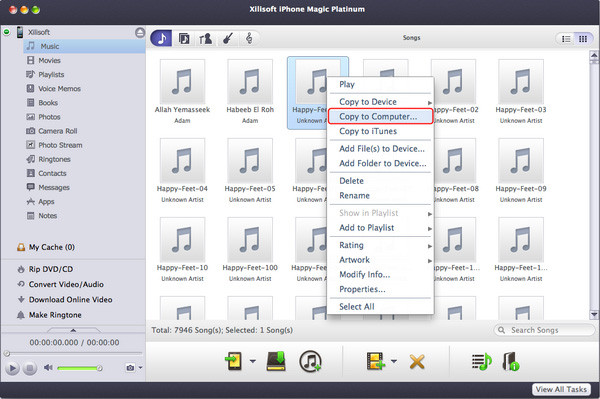Click the Stop button in the player
The image size is (600, 399).
coord(29,368)
